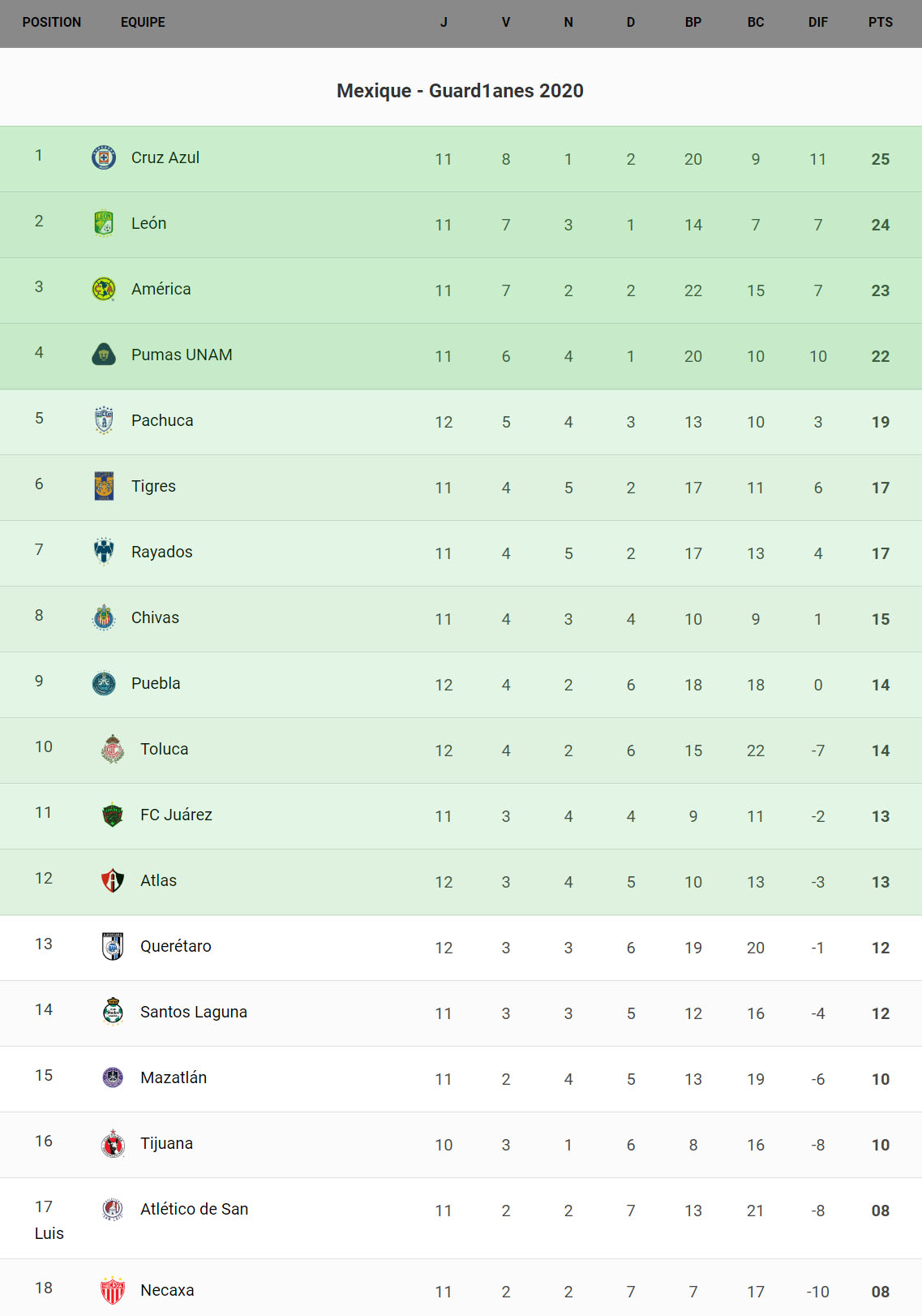
Task: Click the Chivas team logo
Action: (104, 617)
